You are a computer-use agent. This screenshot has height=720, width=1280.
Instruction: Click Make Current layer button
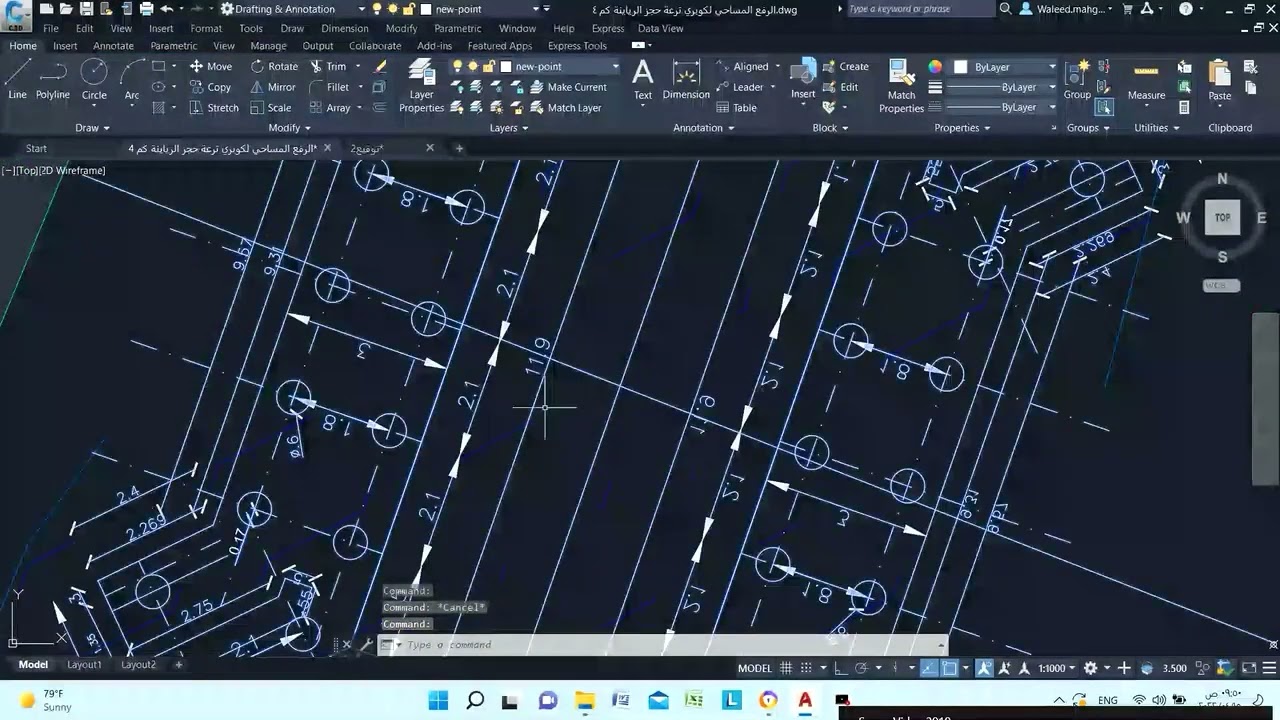568,87
